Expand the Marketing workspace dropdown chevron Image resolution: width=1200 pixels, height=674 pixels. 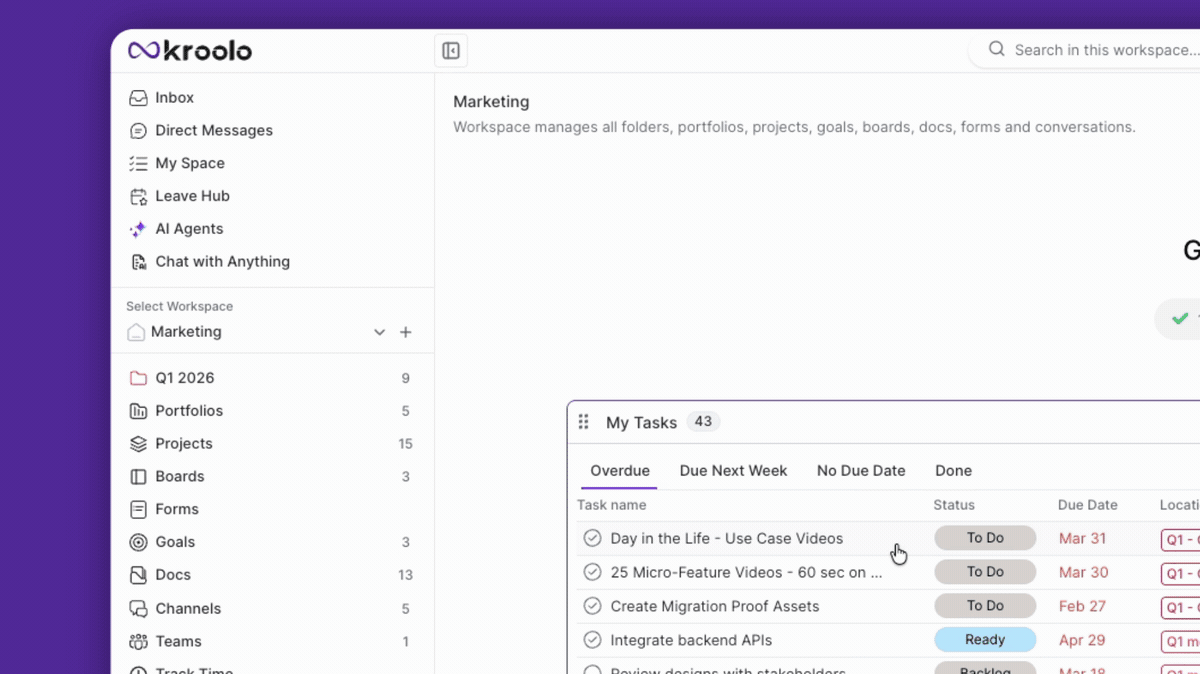pos(379,332)
